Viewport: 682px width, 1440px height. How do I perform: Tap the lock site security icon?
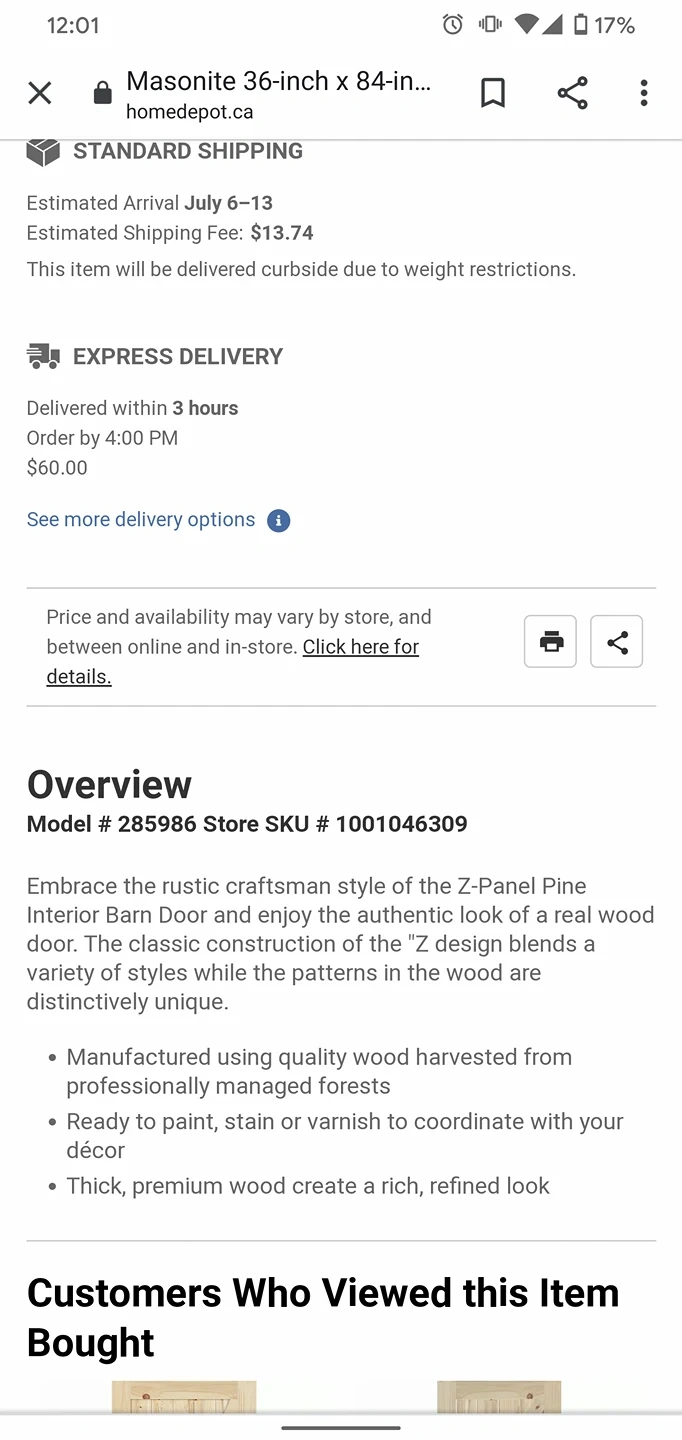coord(102,94)
